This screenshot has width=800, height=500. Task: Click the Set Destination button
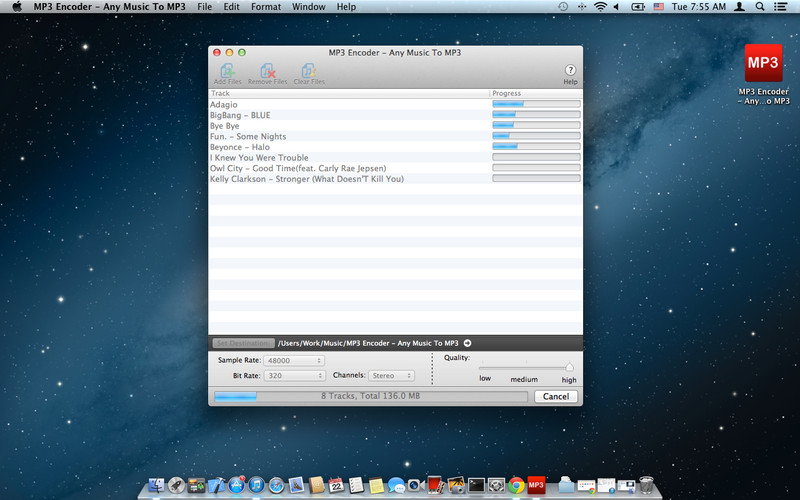243,343
